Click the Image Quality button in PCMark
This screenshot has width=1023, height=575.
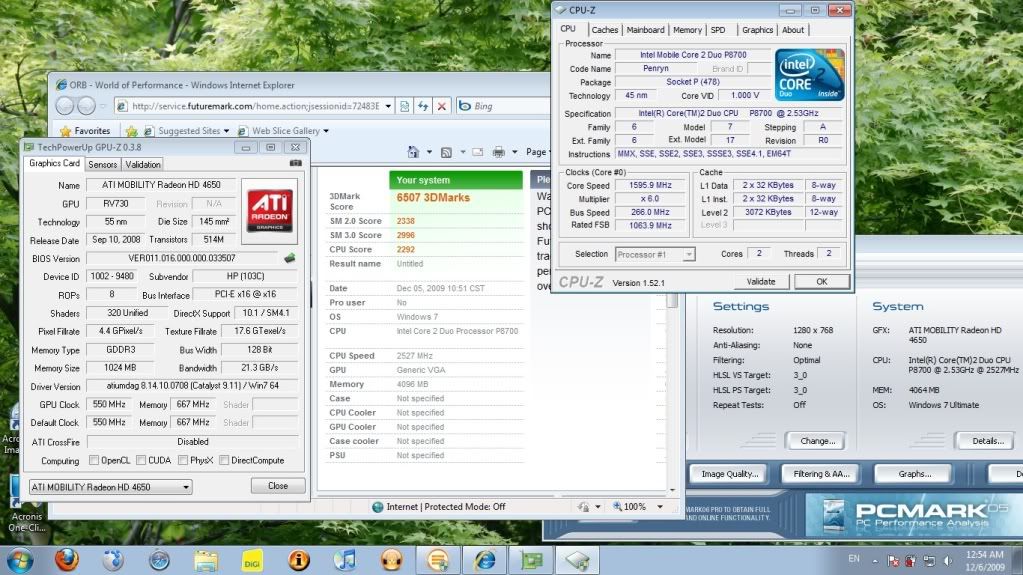tap(729, 474)
